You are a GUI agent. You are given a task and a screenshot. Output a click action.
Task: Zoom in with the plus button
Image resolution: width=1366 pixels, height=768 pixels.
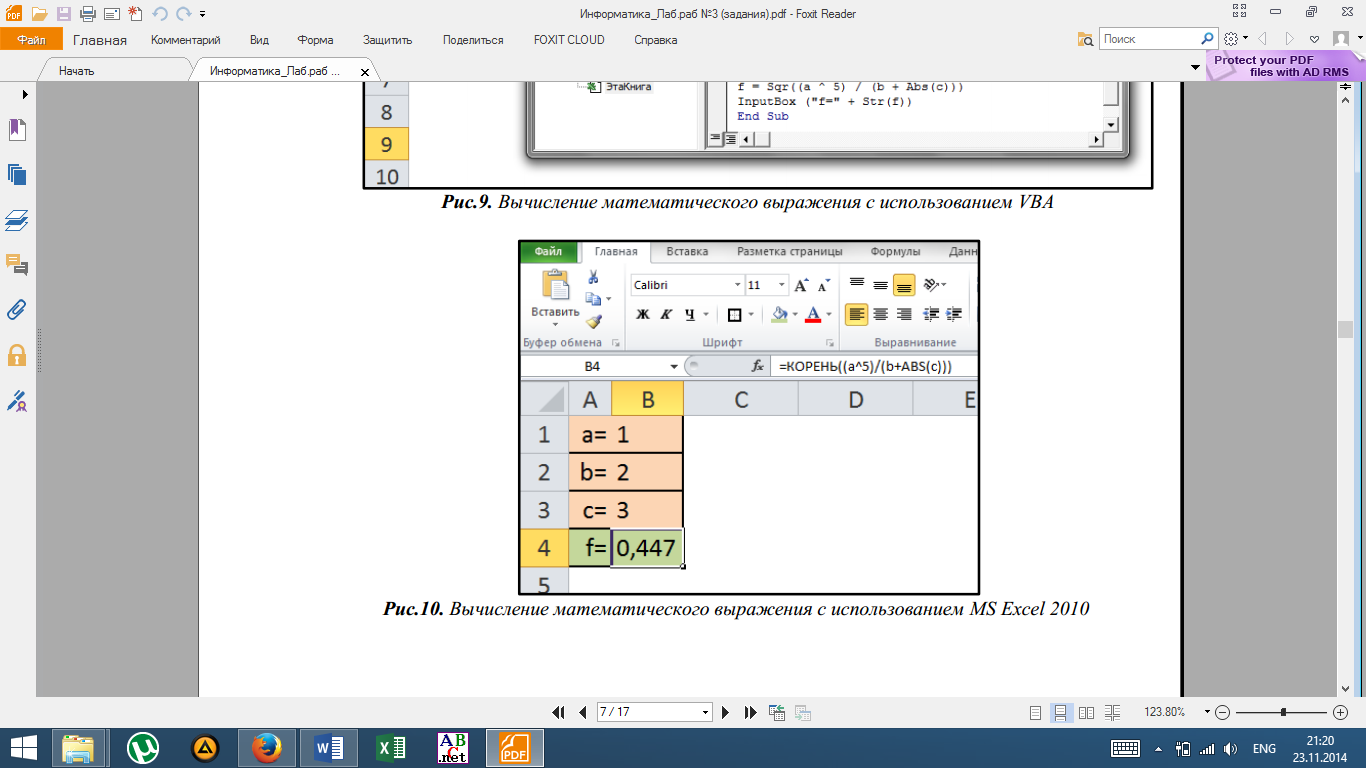[x=1341, y=712]
